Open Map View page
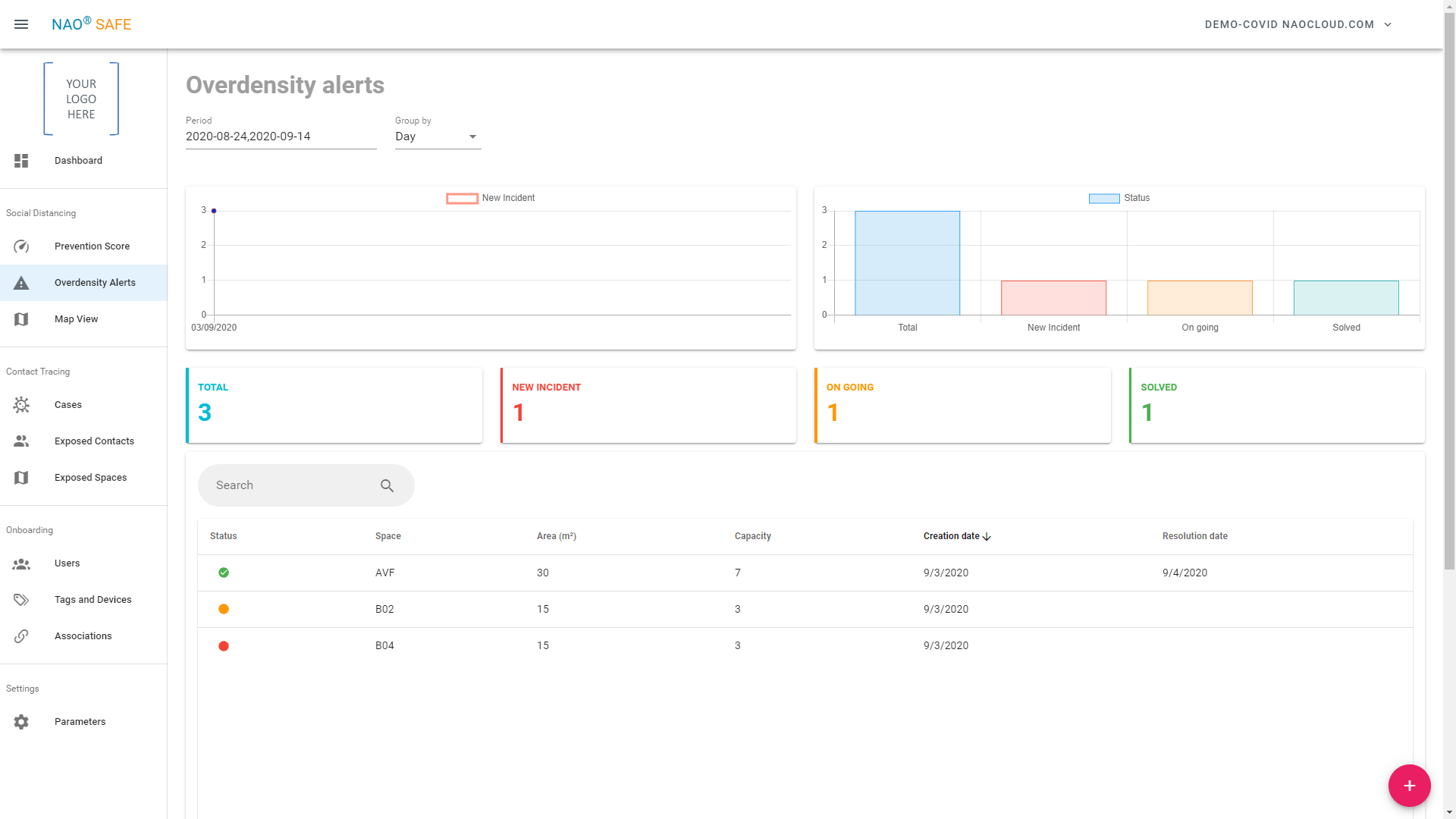This screenshot has height=819, width=1456. tap(83, 319)
